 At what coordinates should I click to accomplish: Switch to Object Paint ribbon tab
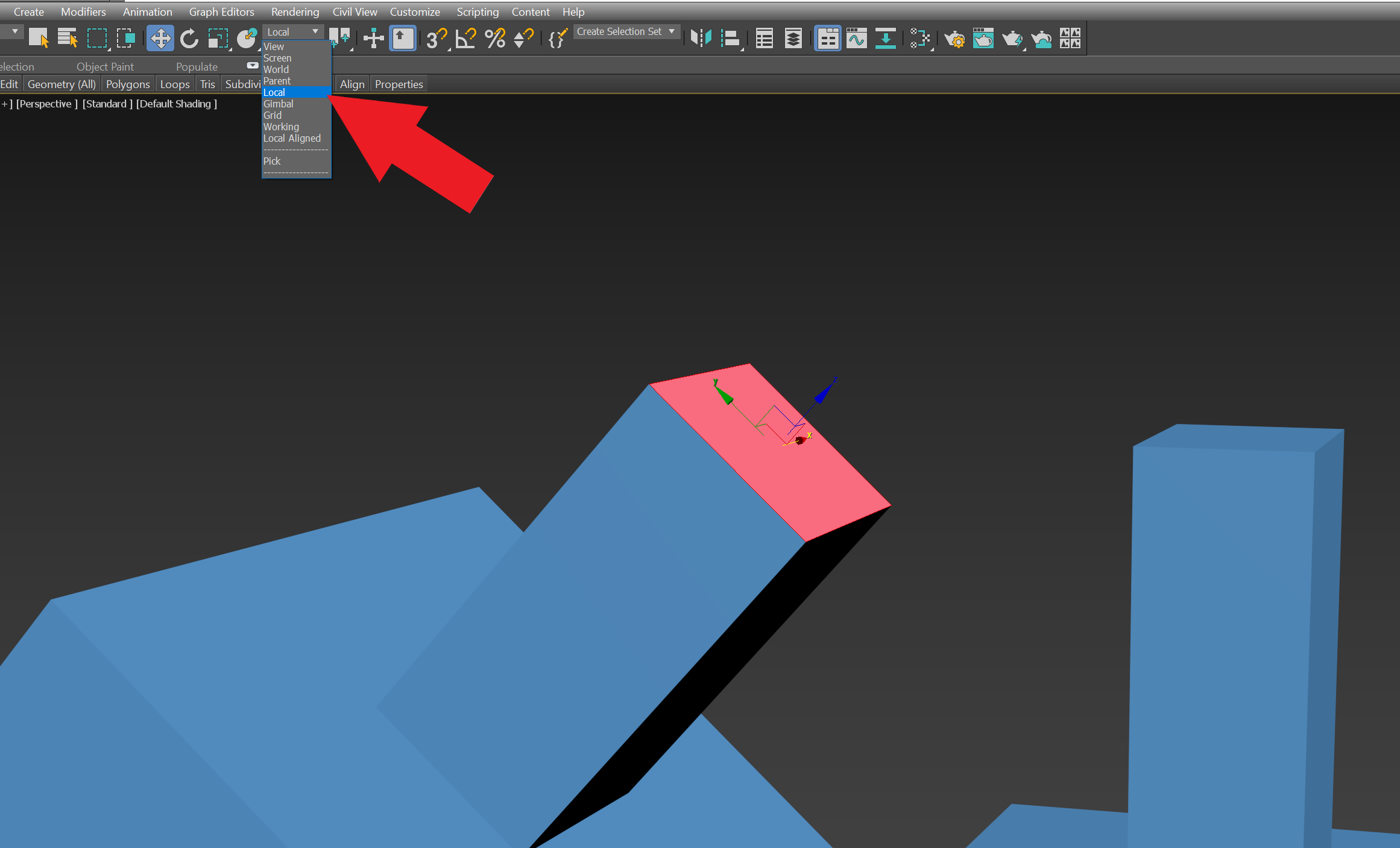click(105, 66)
